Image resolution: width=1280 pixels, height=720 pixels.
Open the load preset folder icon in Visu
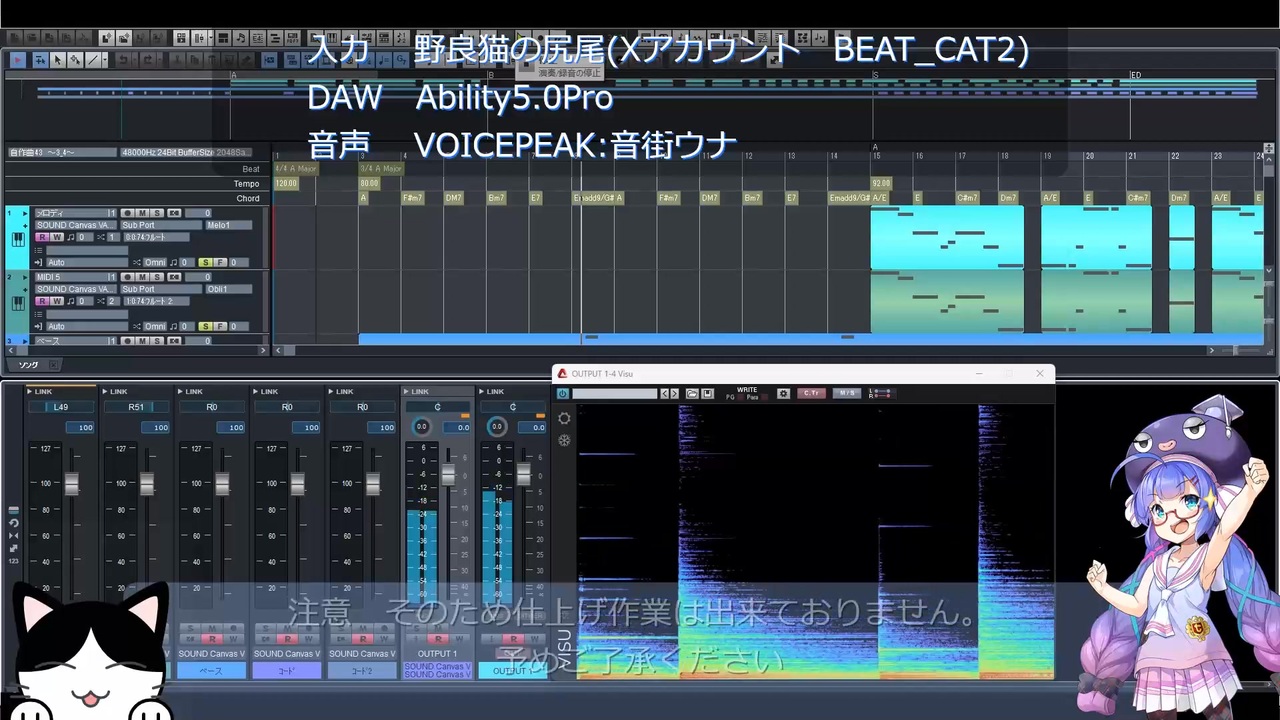point(692,394)
